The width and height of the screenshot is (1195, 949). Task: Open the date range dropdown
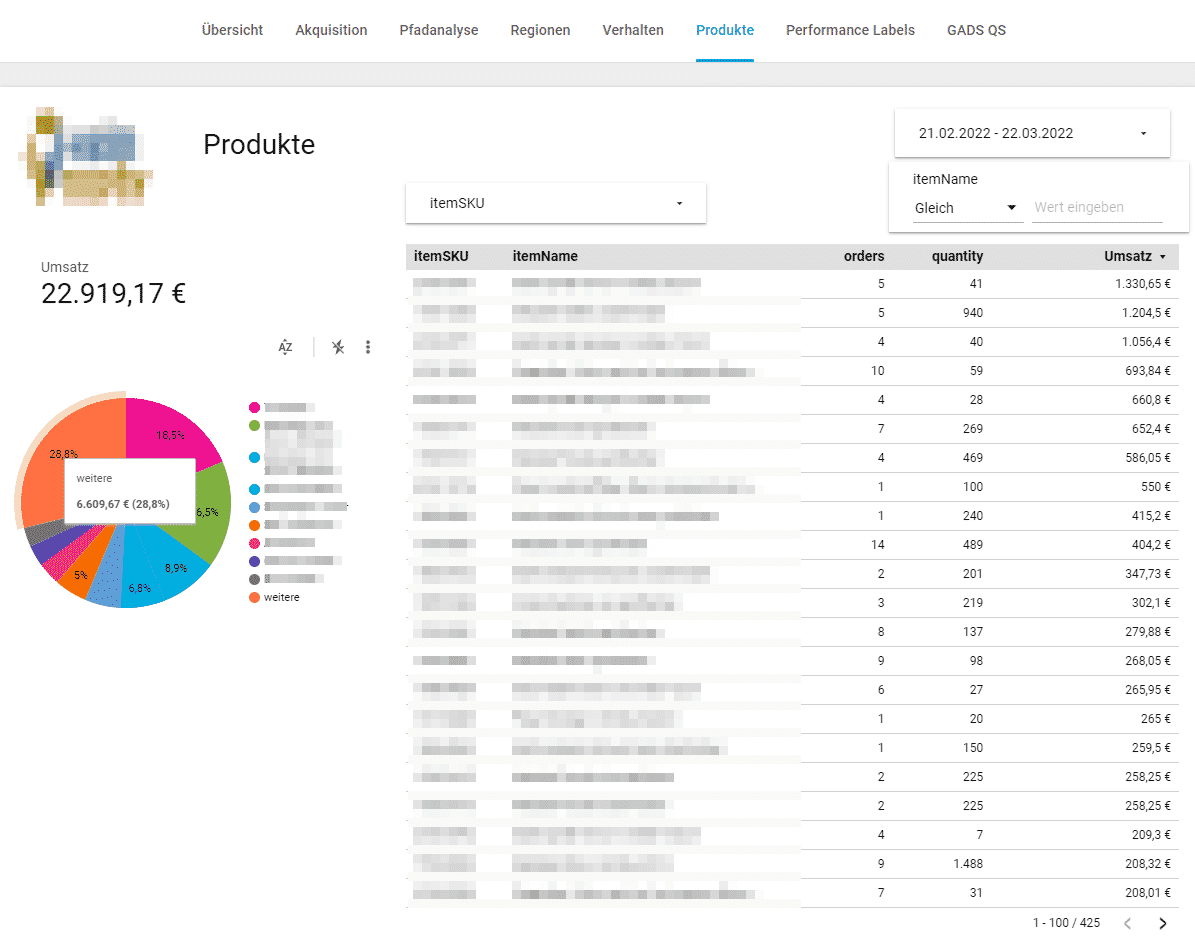(1032, 133)
